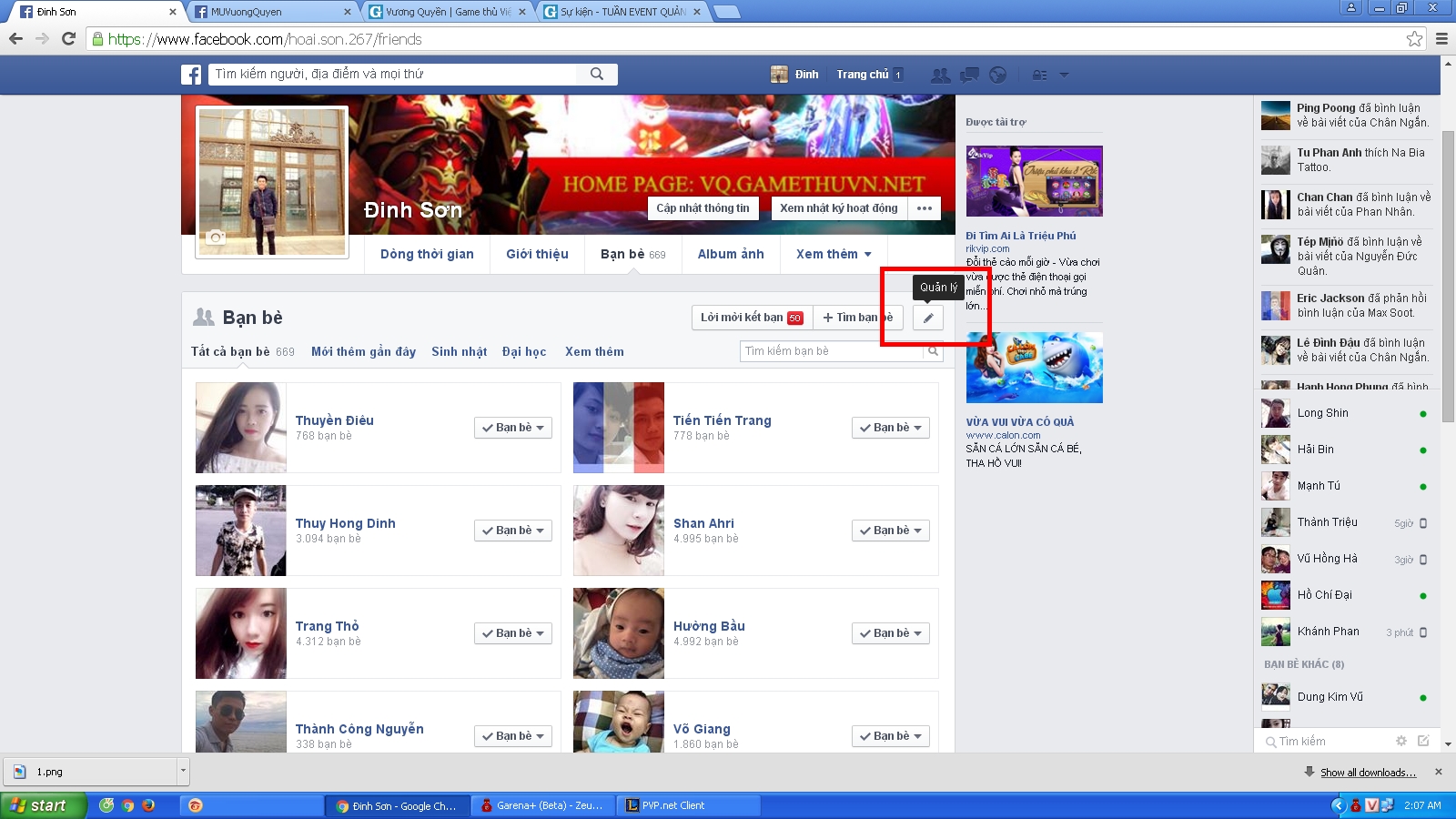Open the privacy shortcuts lock icon

1039,75
